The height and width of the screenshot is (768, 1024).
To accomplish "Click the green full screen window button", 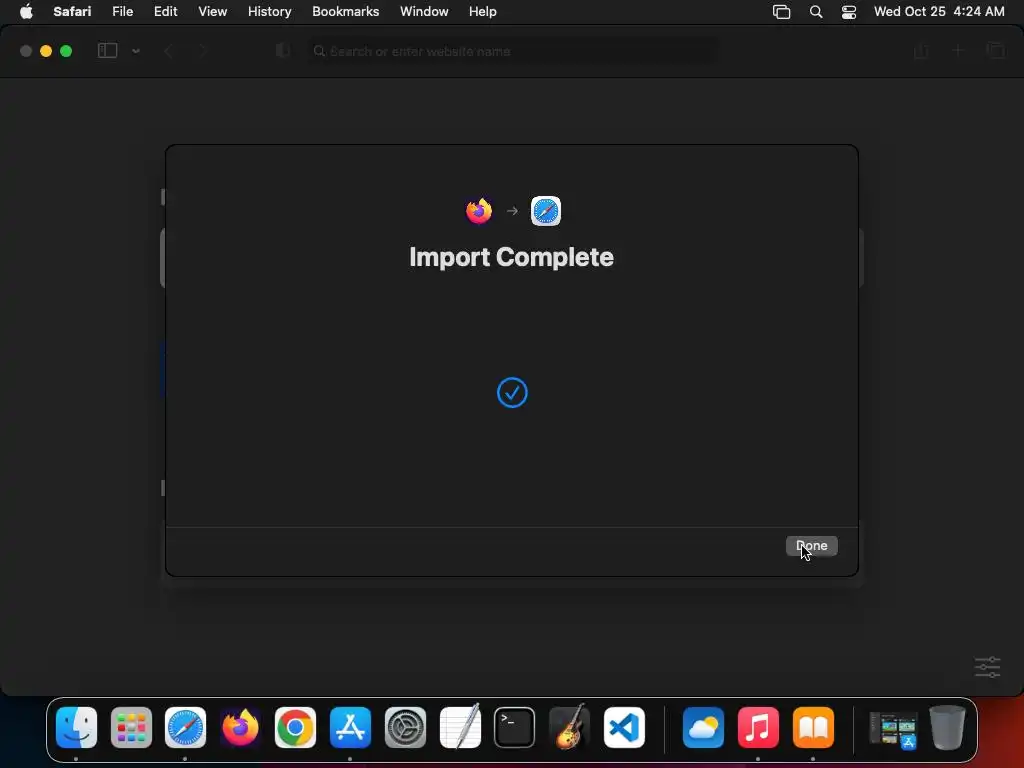I will click(66, 51).
